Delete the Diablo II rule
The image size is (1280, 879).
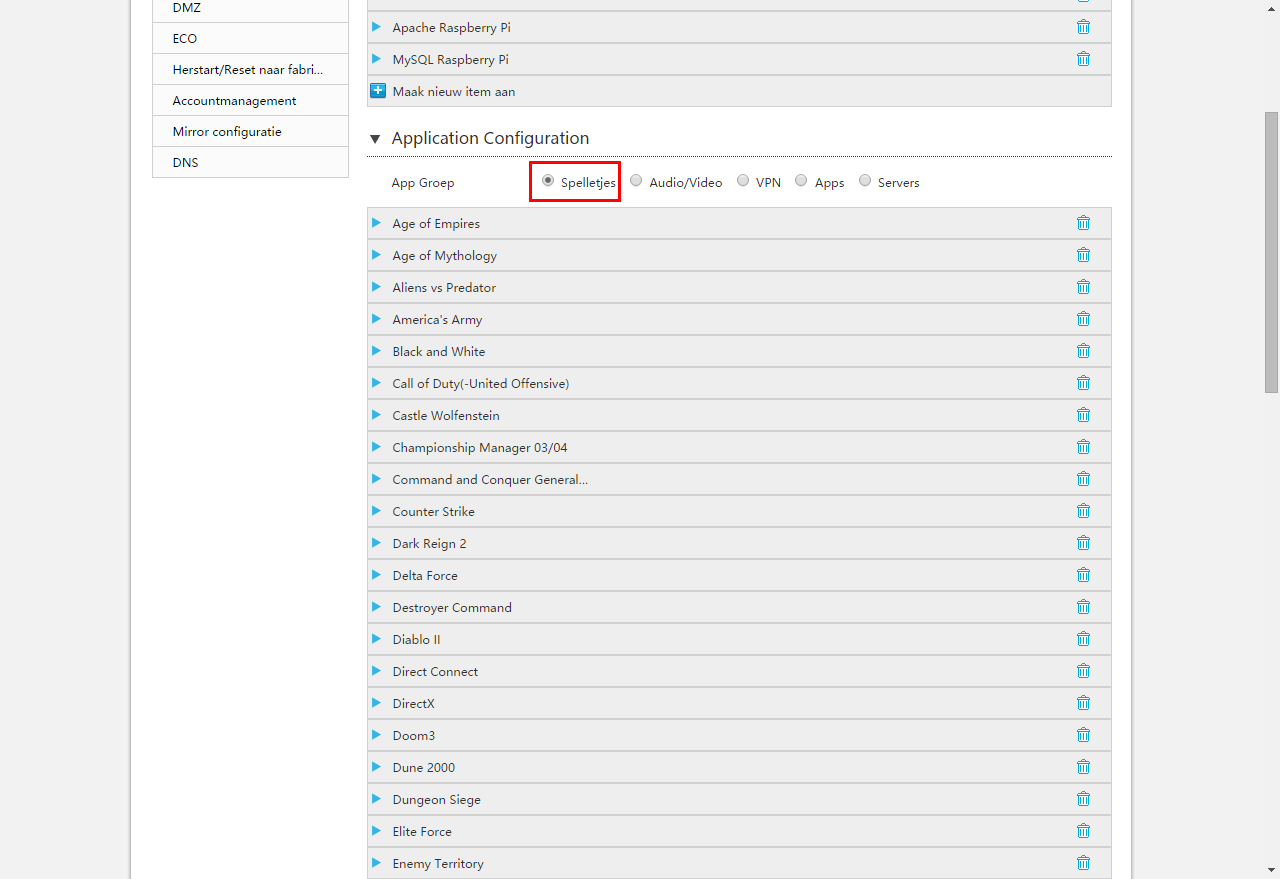[x=1083, y=639]
